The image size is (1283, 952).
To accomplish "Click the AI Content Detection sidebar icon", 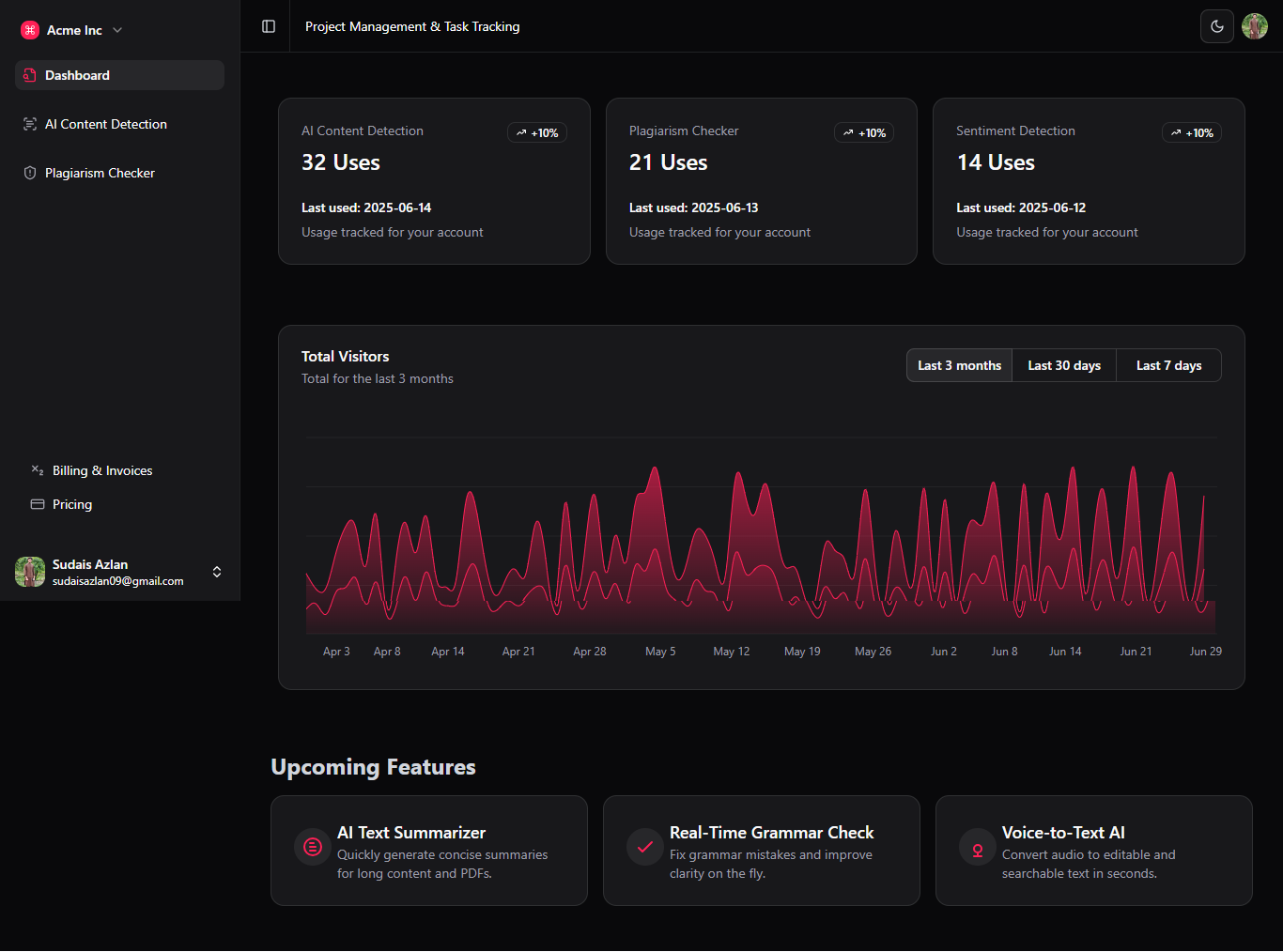I will pyautogui.click(x=30, y=124).
